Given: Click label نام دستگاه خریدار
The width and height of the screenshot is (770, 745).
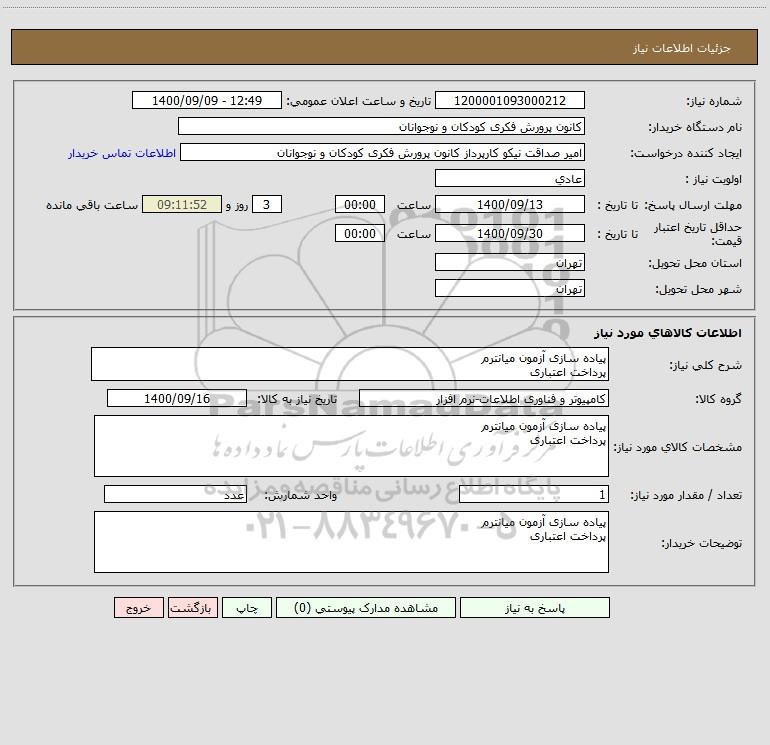Looking at the screenshot, I should (x=695, y=127).
